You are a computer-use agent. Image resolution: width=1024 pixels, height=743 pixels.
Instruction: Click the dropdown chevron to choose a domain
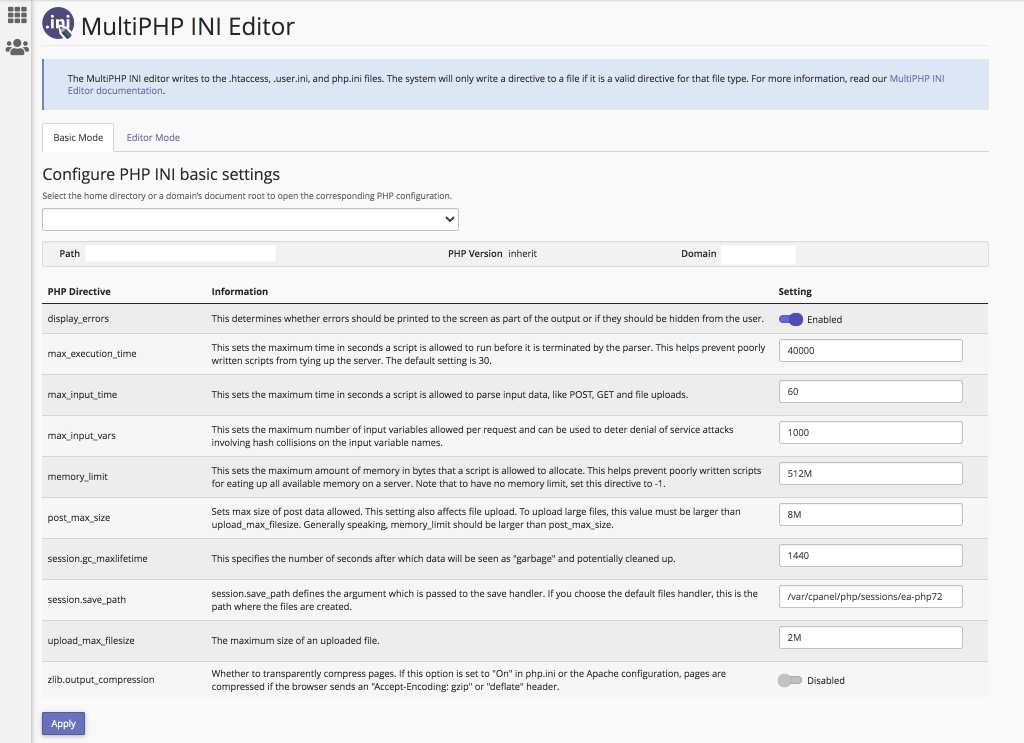click(449, 219)
